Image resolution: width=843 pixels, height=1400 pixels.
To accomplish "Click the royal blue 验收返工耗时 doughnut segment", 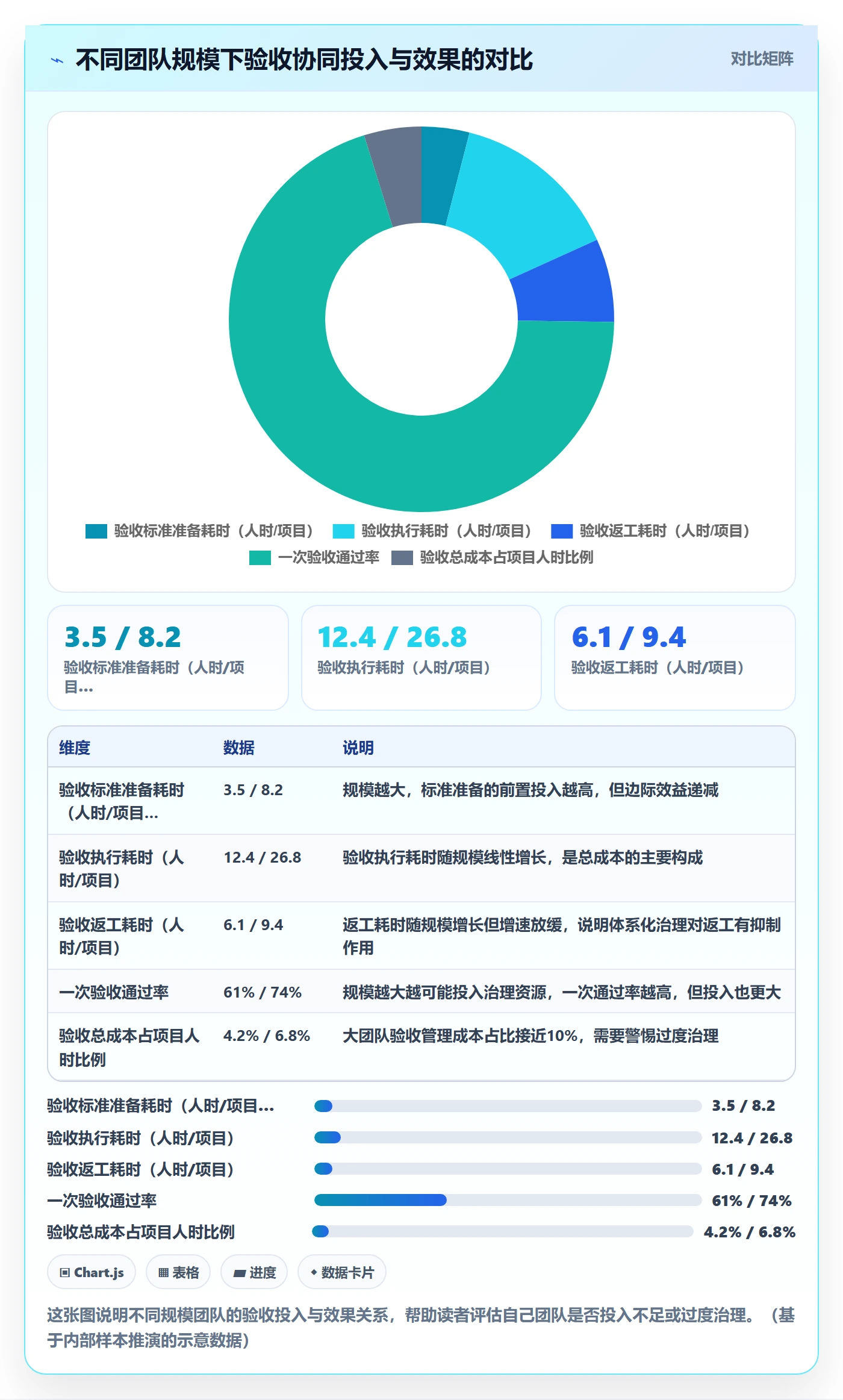I will click(x=566, y=288).
